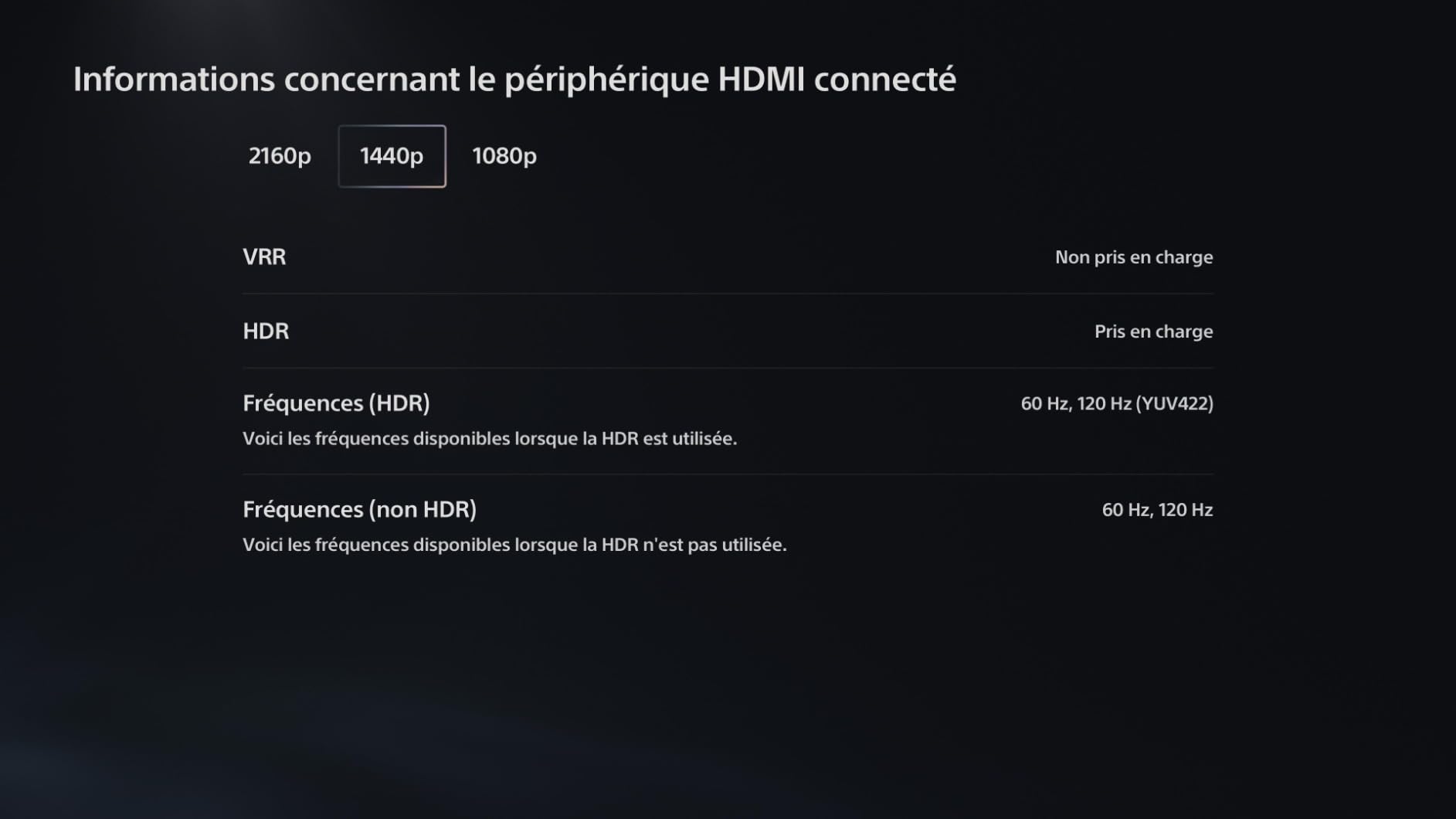The image size is (1456, 819).
Task: Click the divider above 'Fréquences (non HDR)'
Action: pyautogui.click(x=728, y=474)
